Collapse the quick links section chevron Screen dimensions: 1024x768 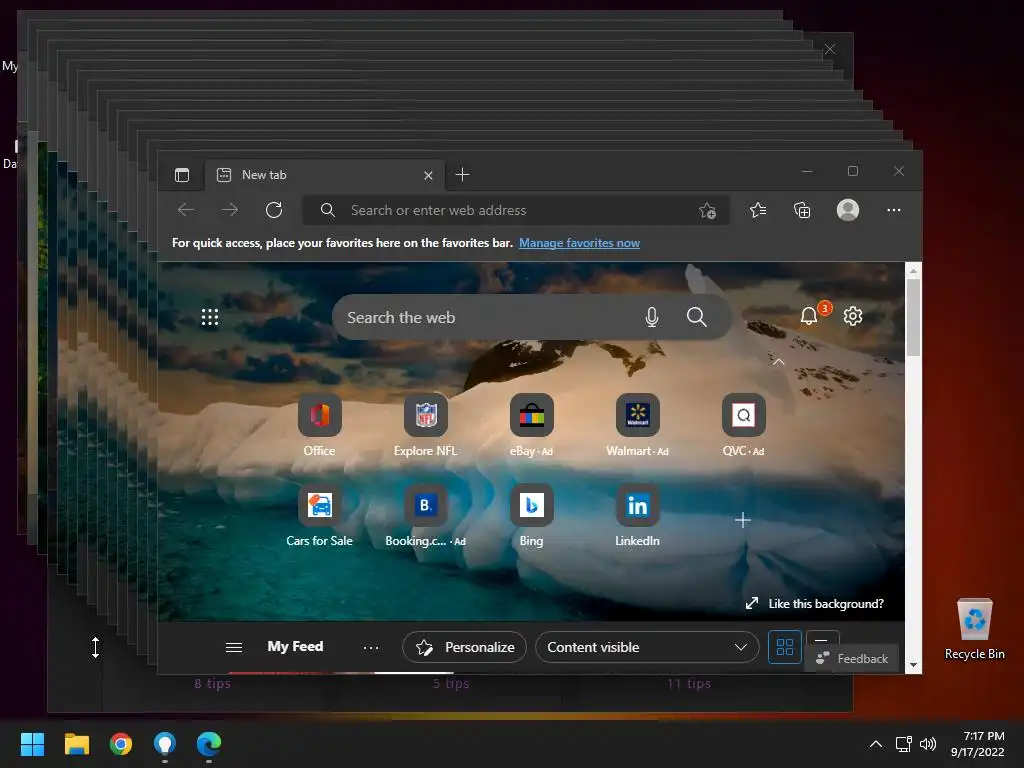click(x=779, y=361)
